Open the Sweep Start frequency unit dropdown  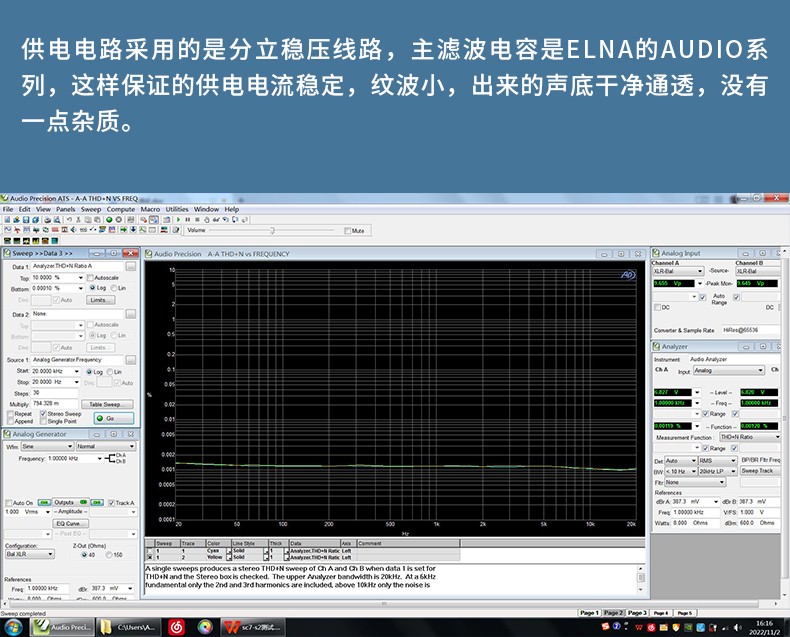click(77, 371)
